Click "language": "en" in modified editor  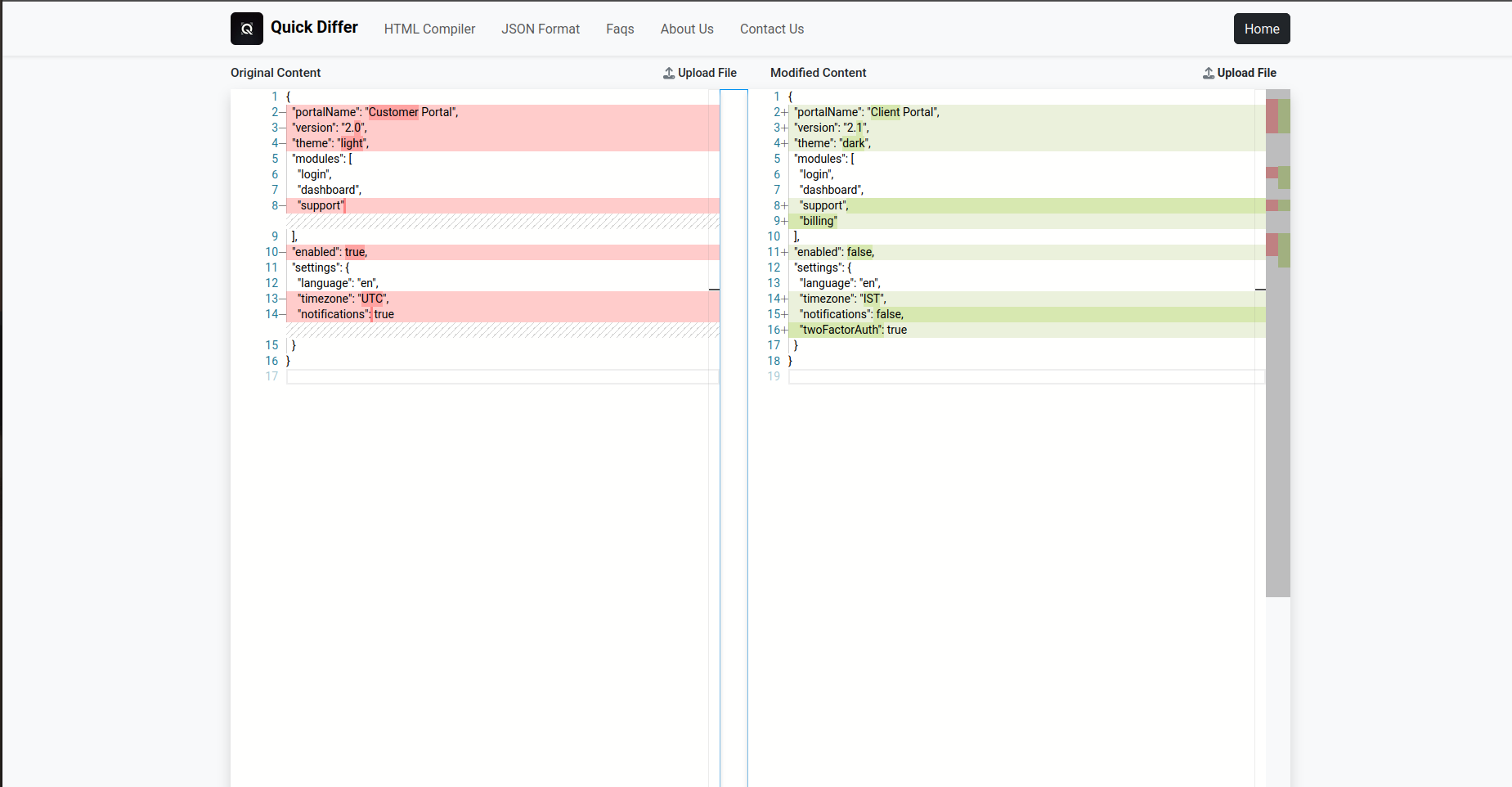point(840,283)
